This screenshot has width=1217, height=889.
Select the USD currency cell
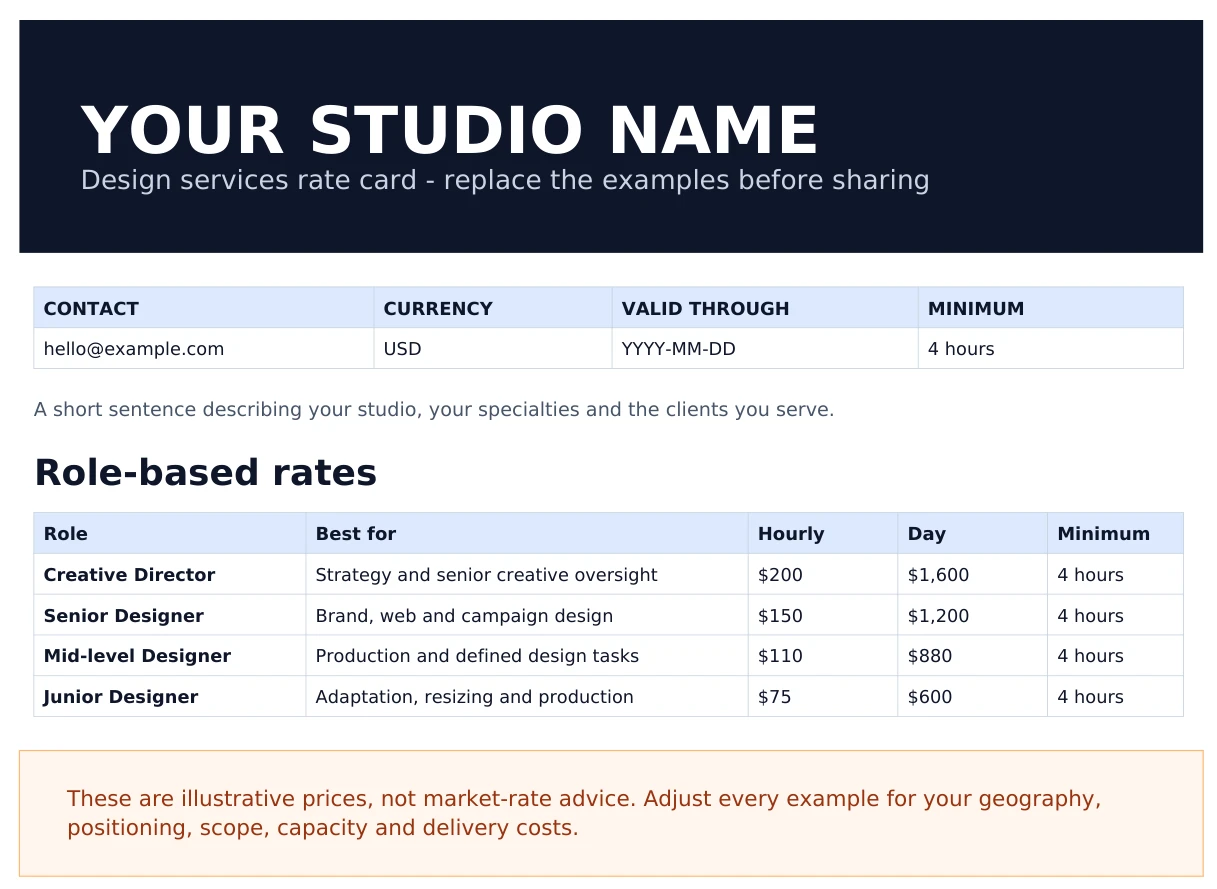[493, 349]
